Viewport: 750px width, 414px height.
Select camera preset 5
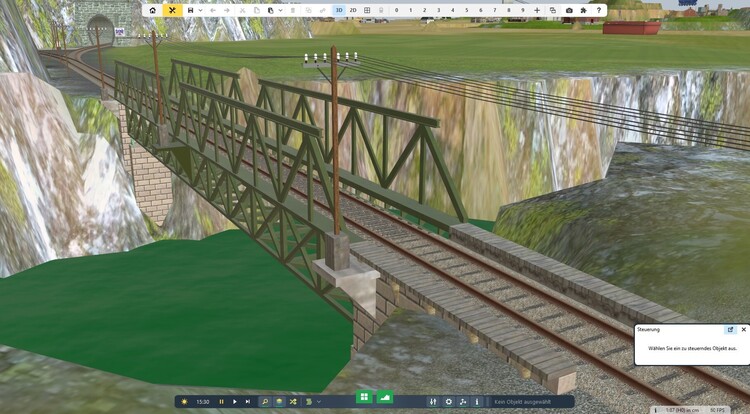pos(467,10)
